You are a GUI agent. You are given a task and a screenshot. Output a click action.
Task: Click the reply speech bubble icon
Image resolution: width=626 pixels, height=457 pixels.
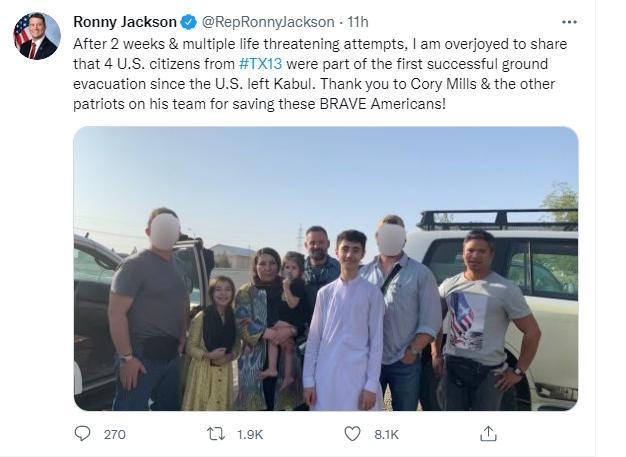pos(83,433)
